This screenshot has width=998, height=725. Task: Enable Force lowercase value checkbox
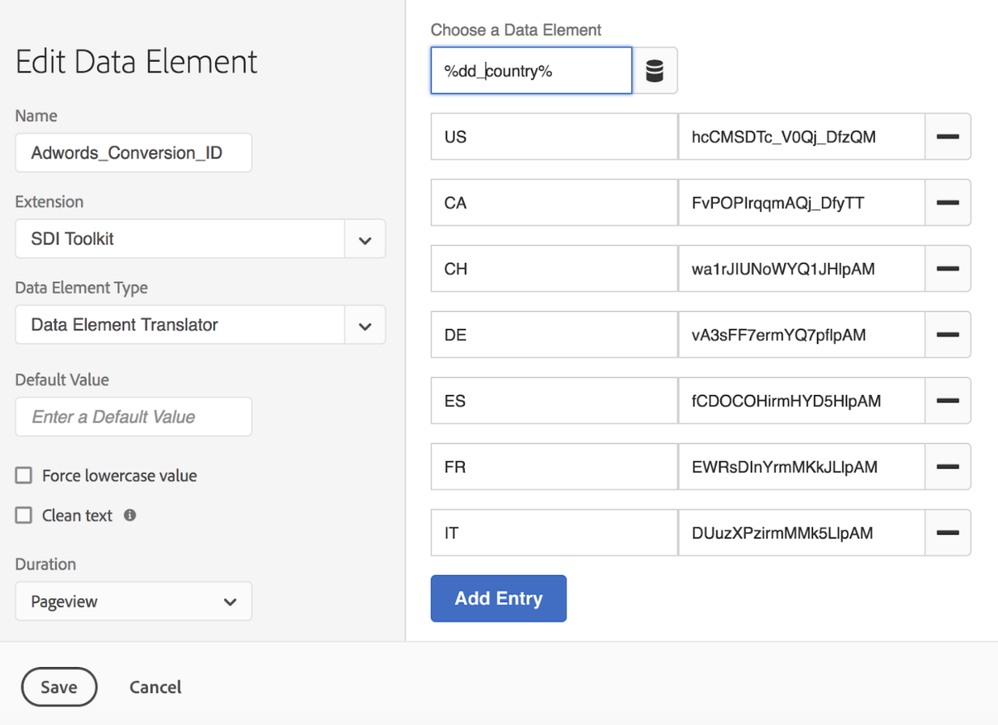[x=24, y=476]
